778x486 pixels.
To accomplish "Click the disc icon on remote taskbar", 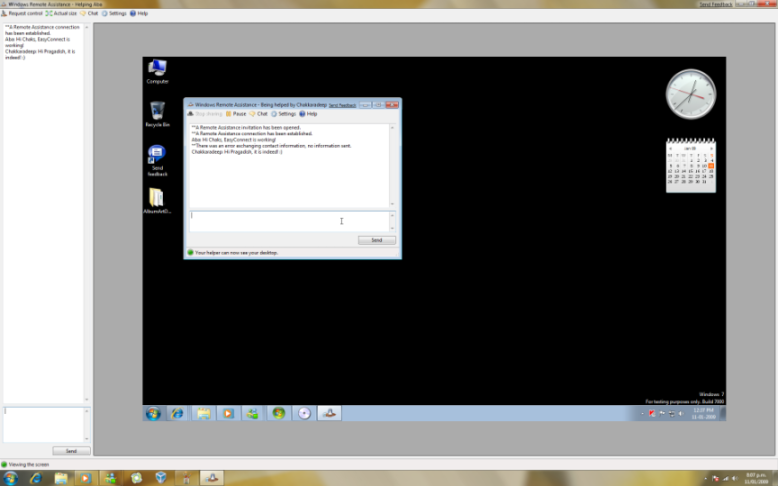I will [x=304, y=413].
